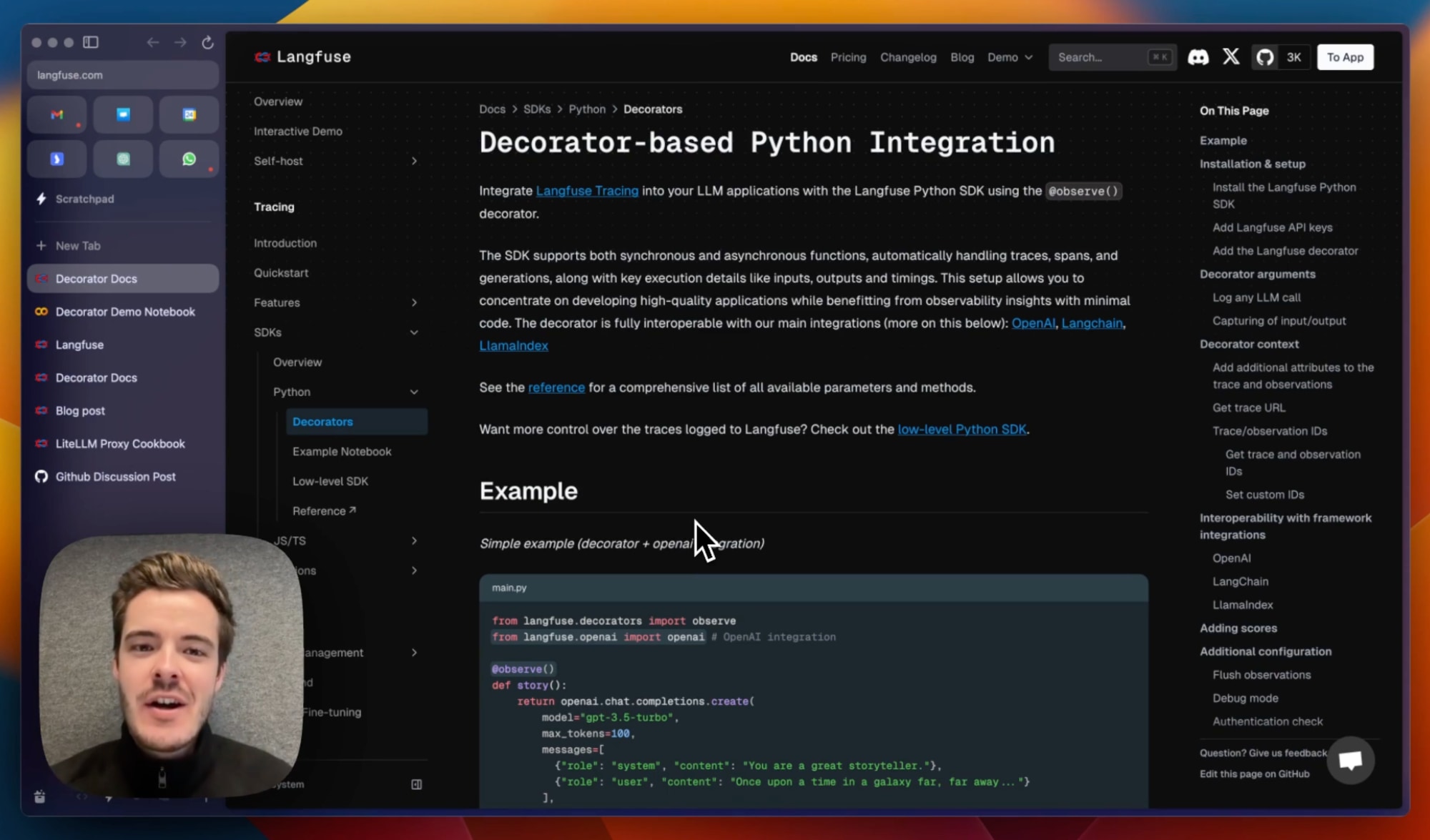
Task: Open the Discord icon in the navbar
Action: click(x=1198, y=57)
